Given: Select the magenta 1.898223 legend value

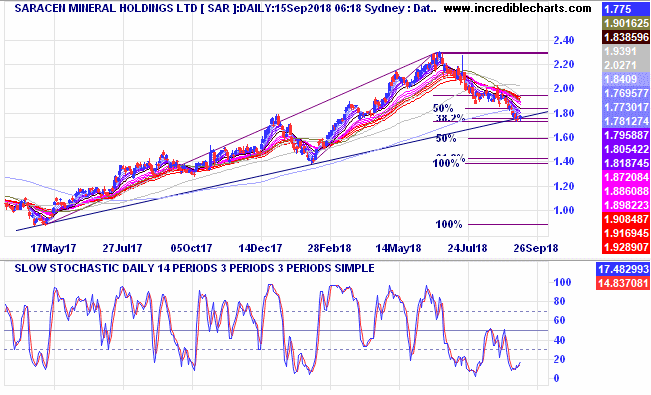Looking at the screenshot, I should pos(626,205).
